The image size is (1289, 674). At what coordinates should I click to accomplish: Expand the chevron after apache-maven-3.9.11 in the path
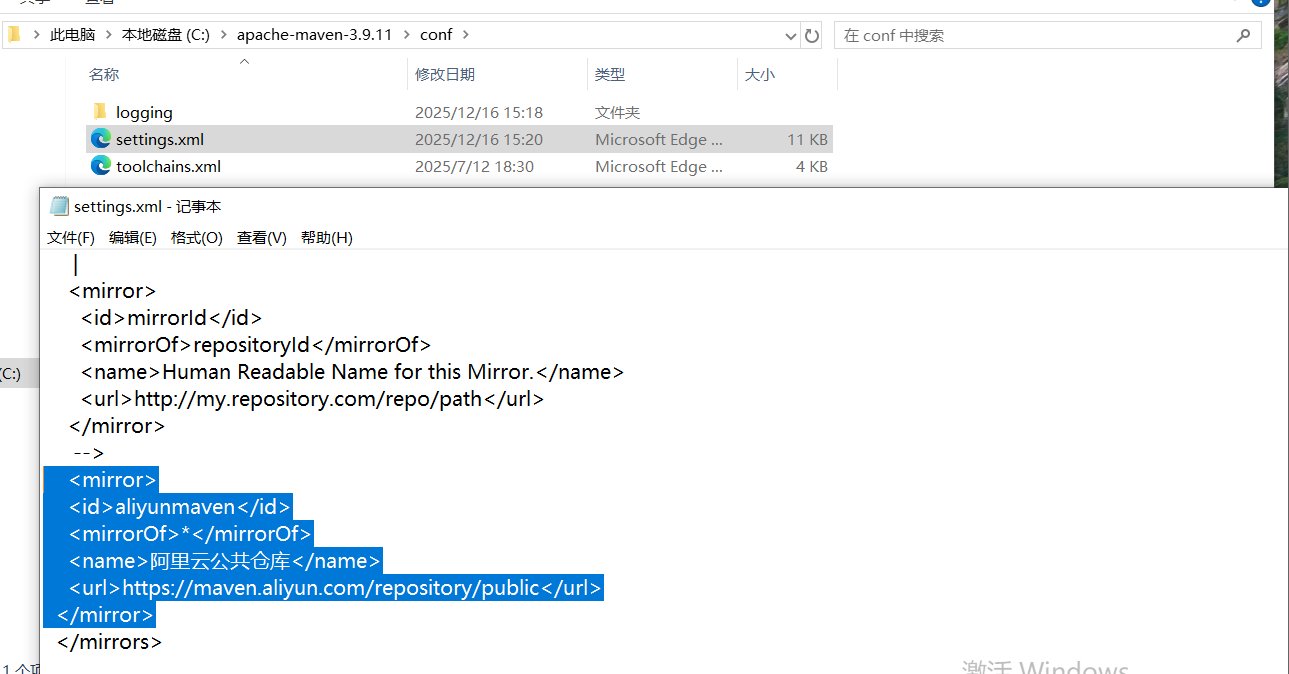[x=407, y=35]
